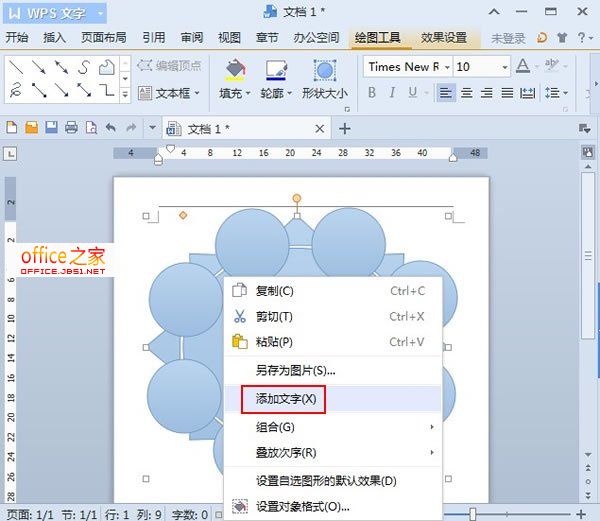600x521 pixels.
Task: Center align text
Action: pyautogui.click(x=466, y=93)
